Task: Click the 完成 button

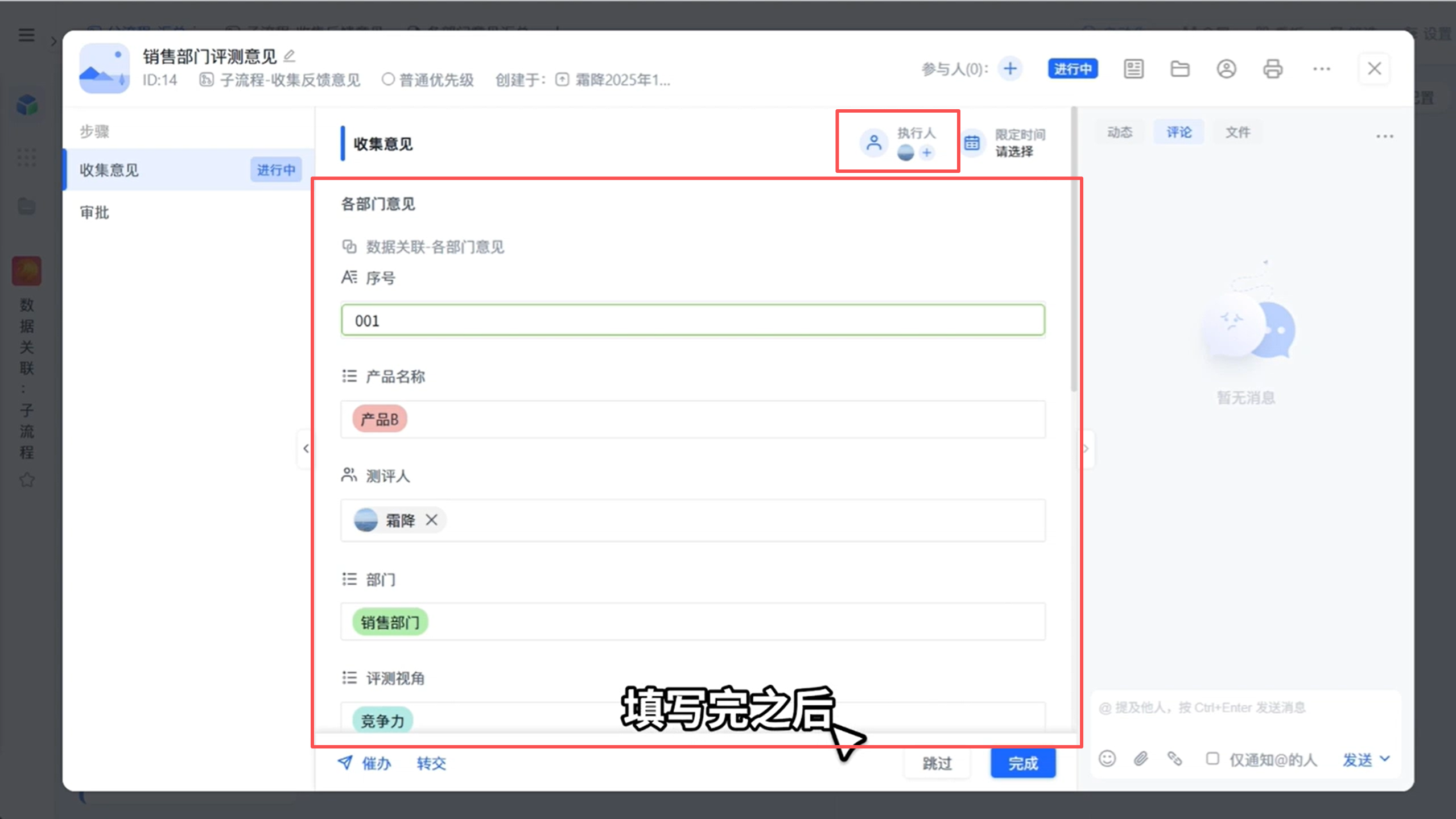Action: click(1022, 763)
